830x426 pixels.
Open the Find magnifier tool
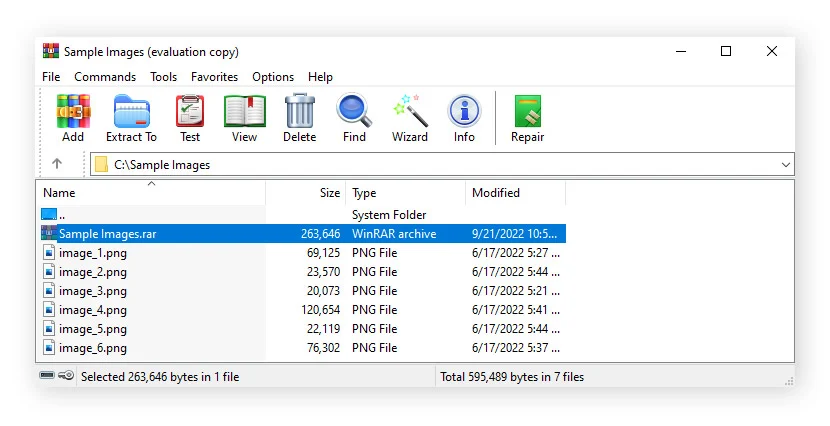(354, 111)
